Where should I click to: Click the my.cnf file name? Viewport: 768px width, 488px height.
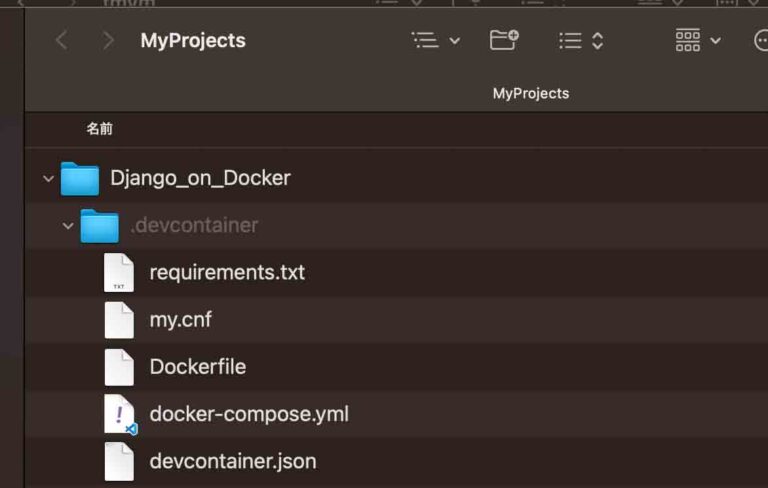click(181, 320)
